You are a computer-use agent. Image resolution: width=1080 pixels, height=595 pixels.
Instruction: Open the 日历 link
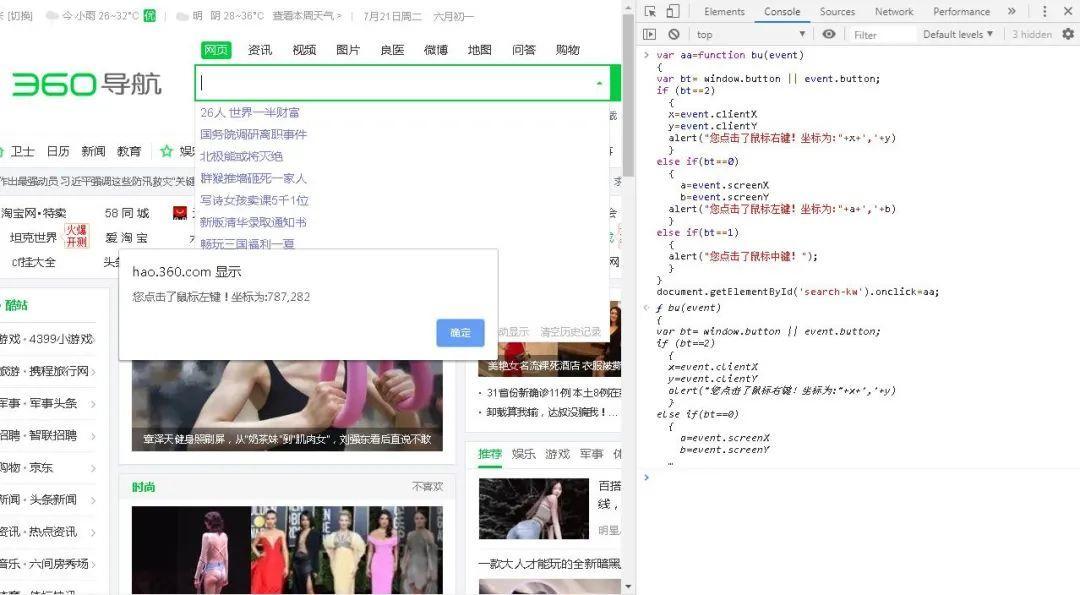[58, 151]
